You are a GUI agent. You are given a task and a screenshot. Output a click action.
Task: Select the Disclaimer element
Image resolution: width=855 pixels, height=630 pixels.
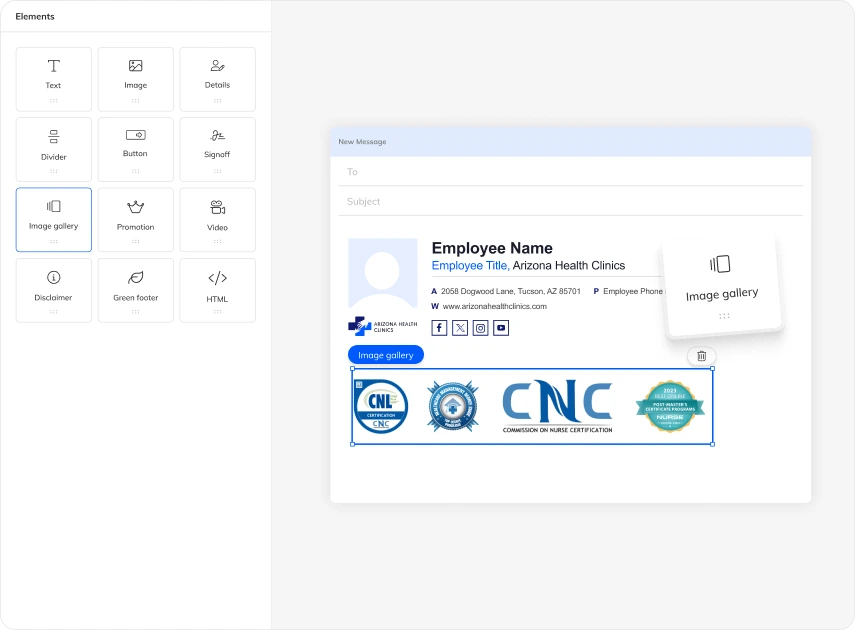[53, 290]
